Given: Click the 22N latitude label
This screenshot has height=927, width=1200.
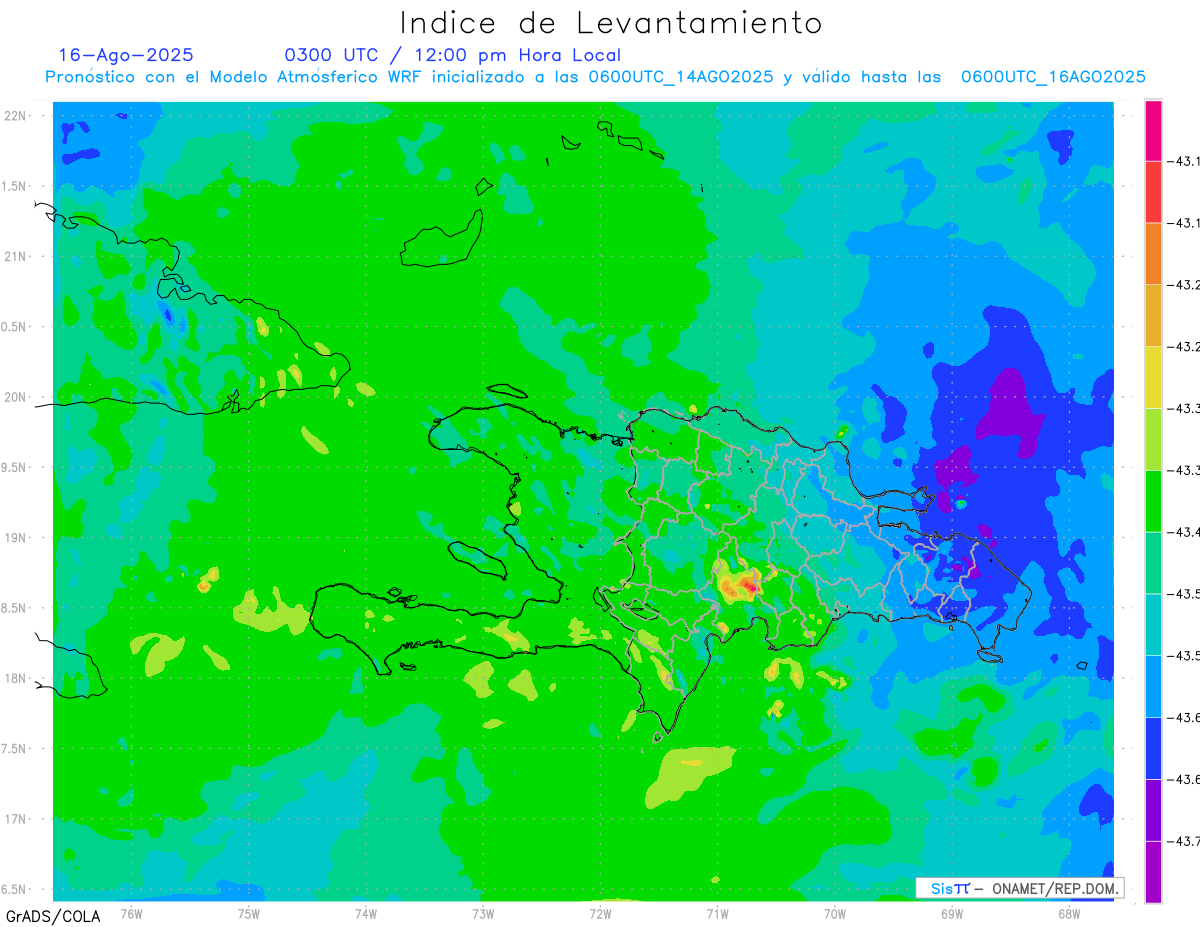Looking at the screenshot, I should [x=15, y=116].
